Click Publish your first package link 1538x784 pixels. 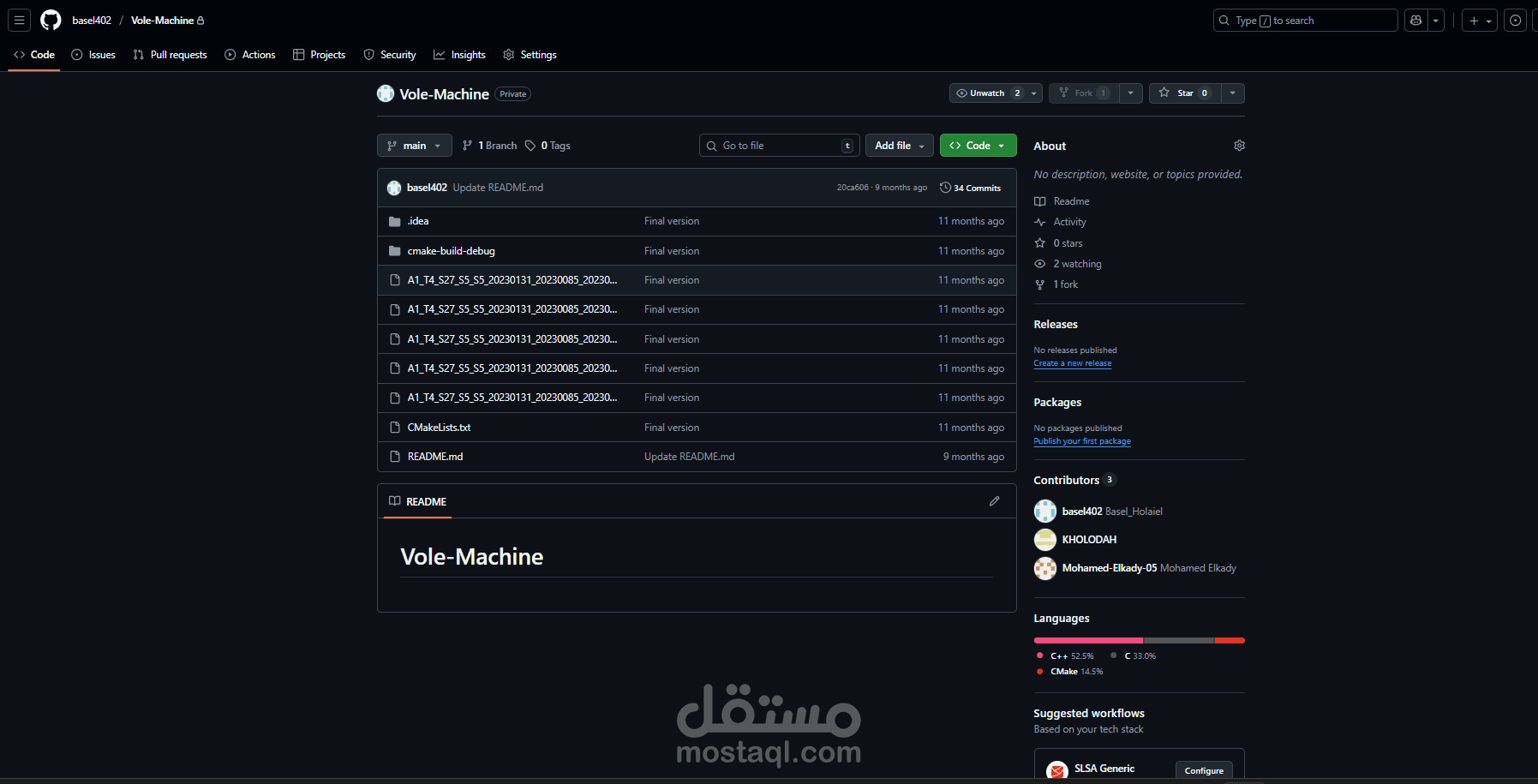coord(1082,441)
